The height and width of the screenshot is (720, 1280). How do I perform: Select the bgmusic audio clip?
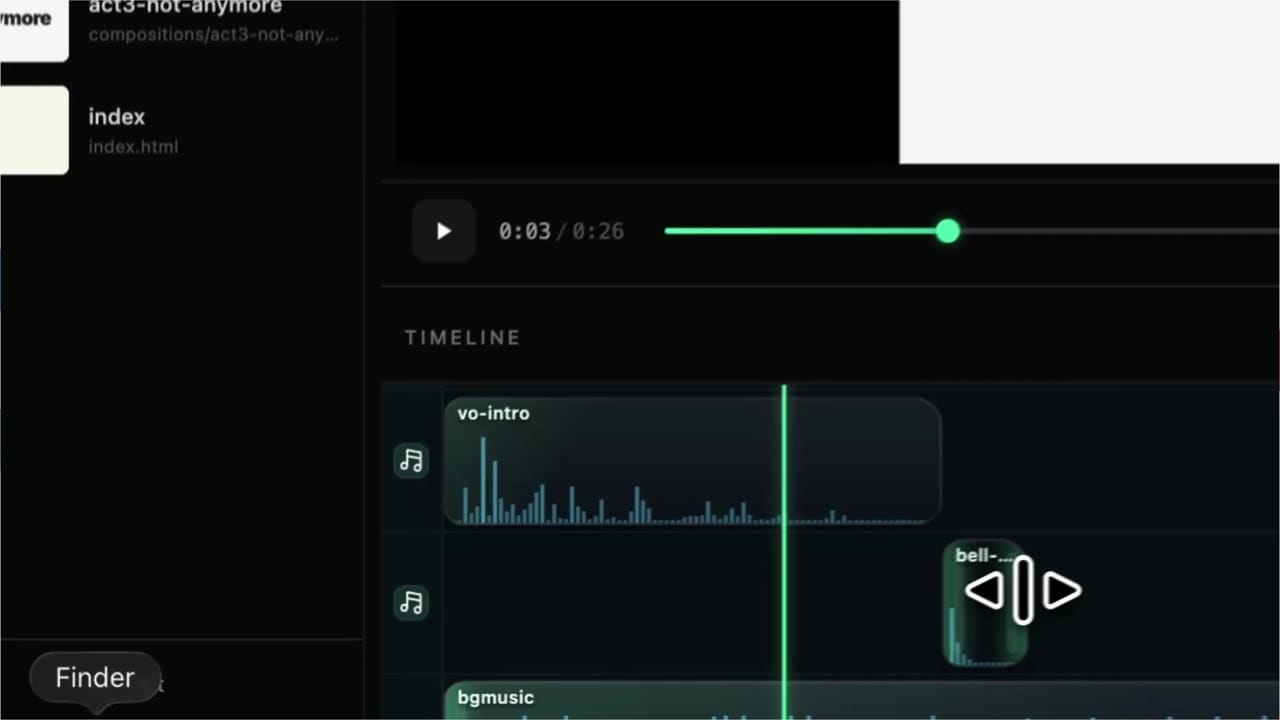862,700
